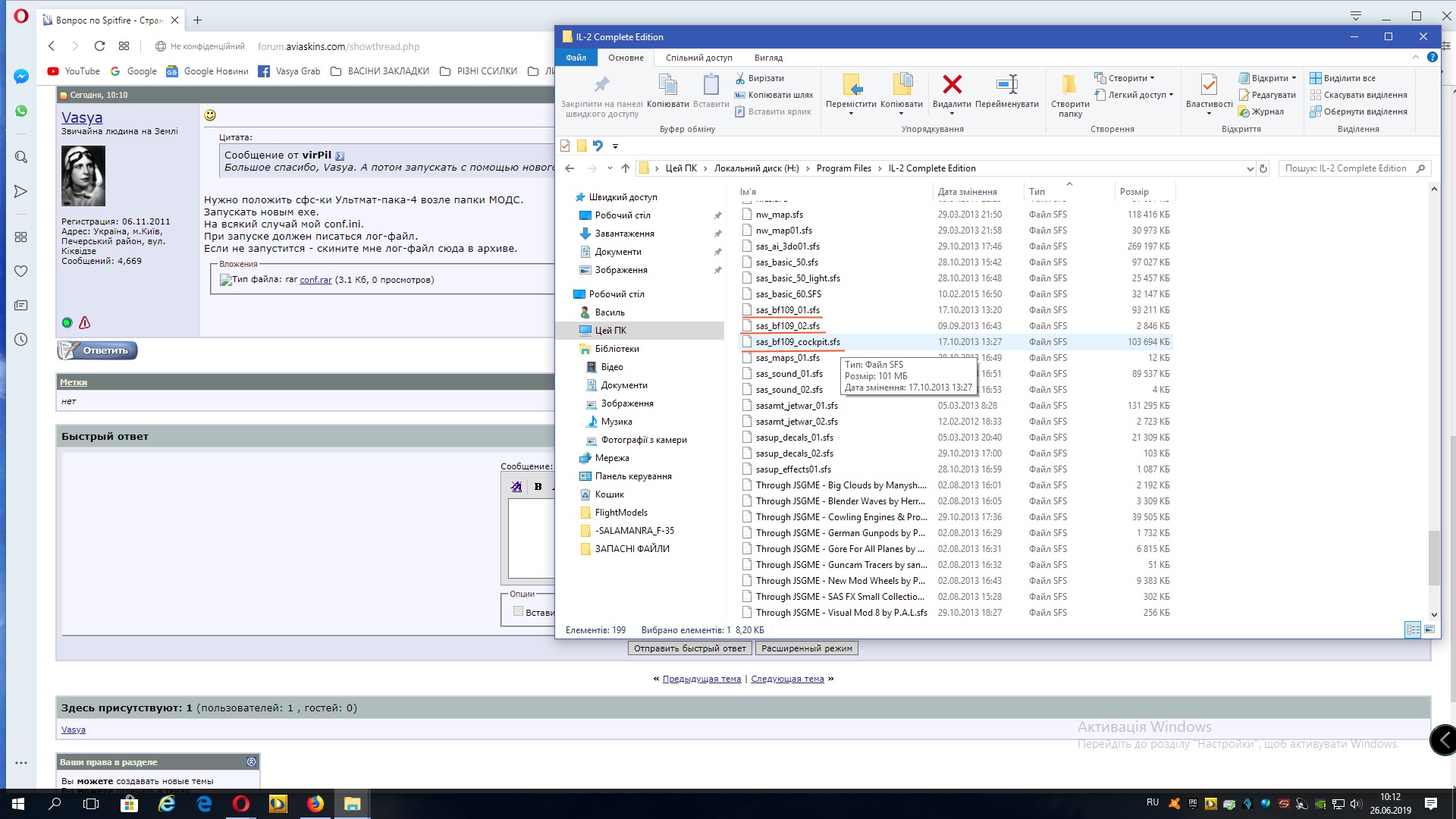Click the Cut scissors icon
This screenshot has height=819, width=1456.
pos(740,78)
